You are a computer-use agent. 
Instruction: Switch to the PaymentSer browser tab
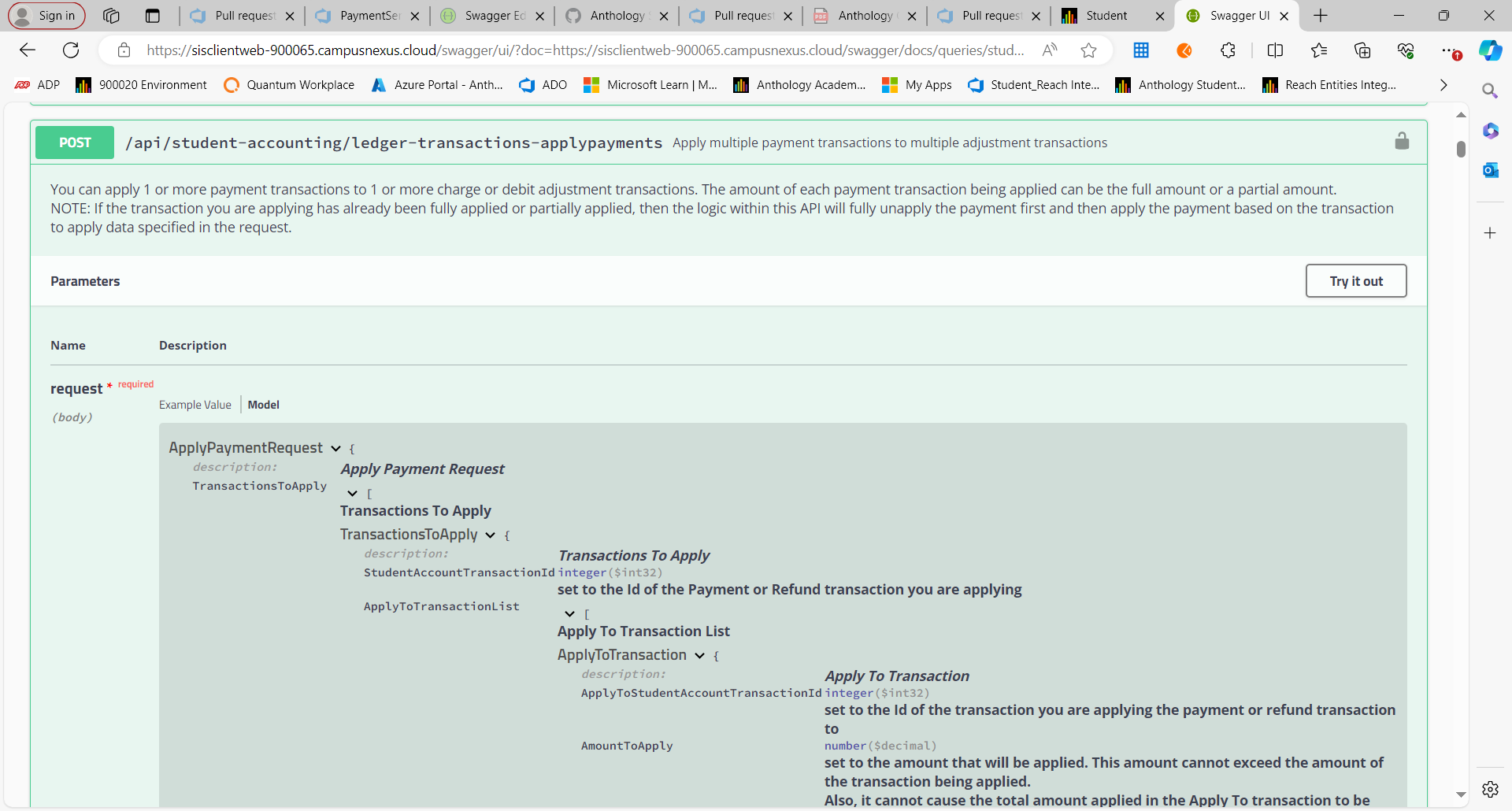click(369, 16)
